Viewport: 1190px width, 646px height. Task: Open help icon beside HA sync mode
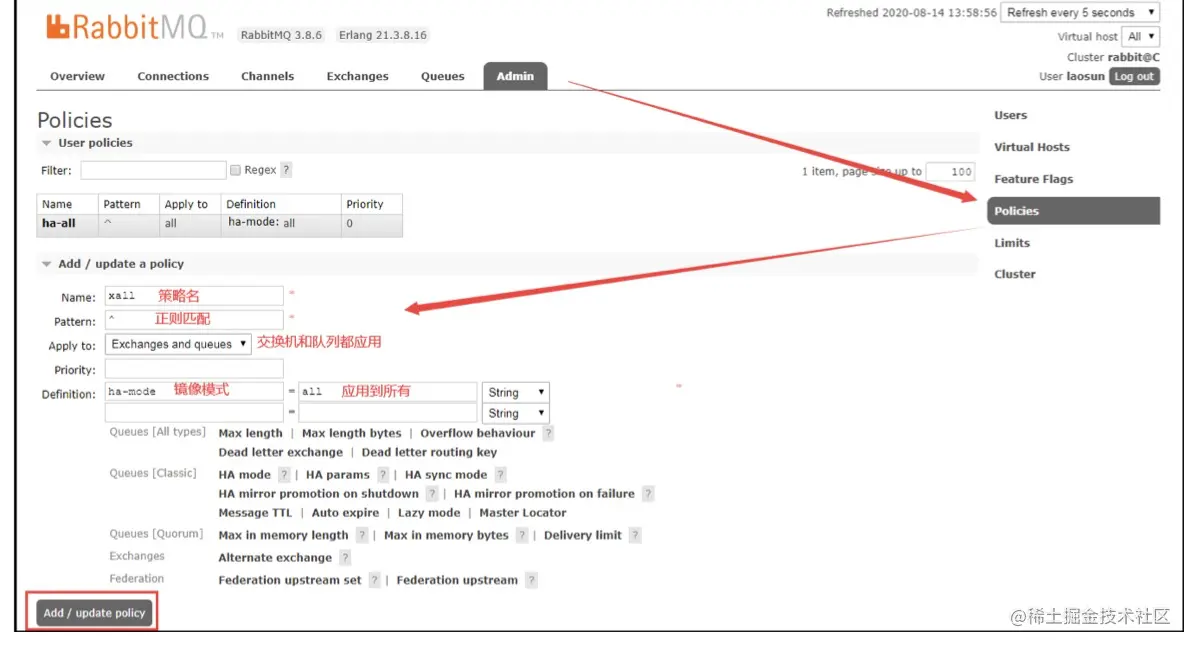point(500,474)
